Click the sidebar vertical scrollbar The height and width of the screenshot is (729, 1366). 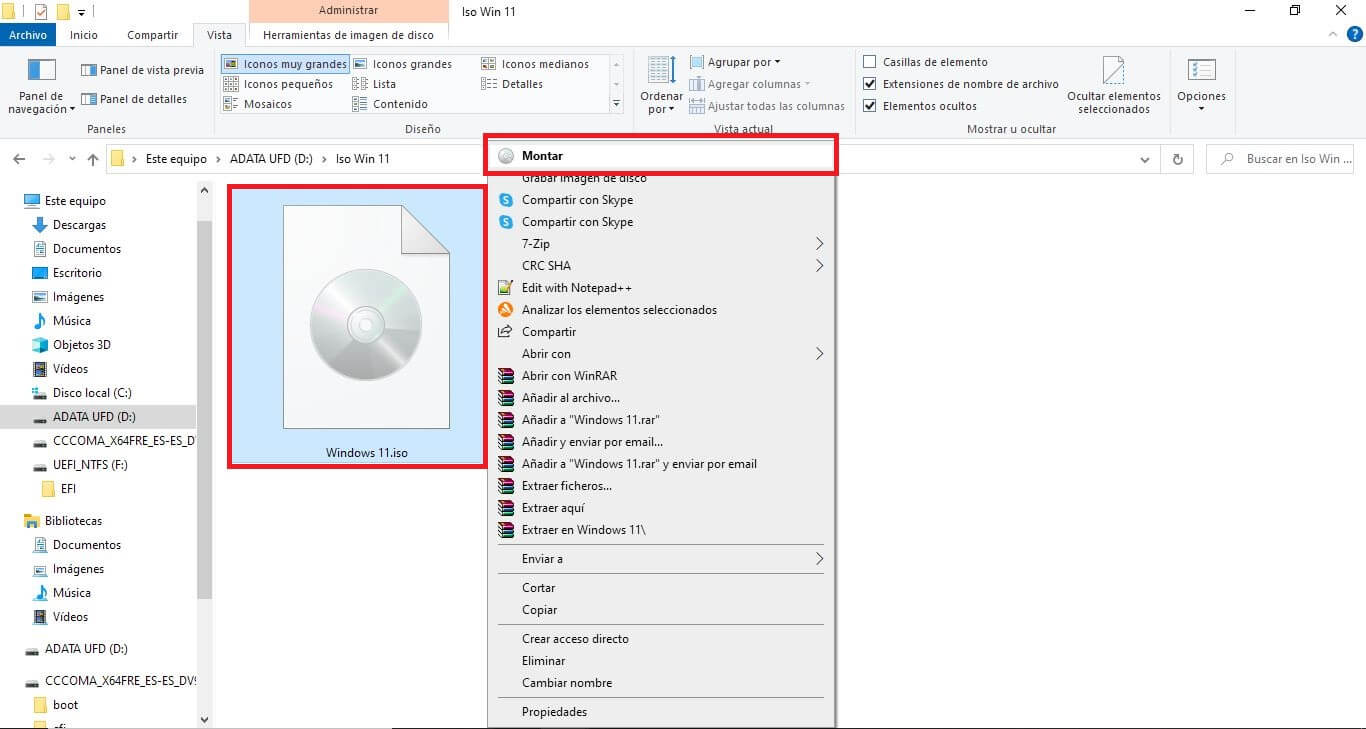click(x=204, y=410)
